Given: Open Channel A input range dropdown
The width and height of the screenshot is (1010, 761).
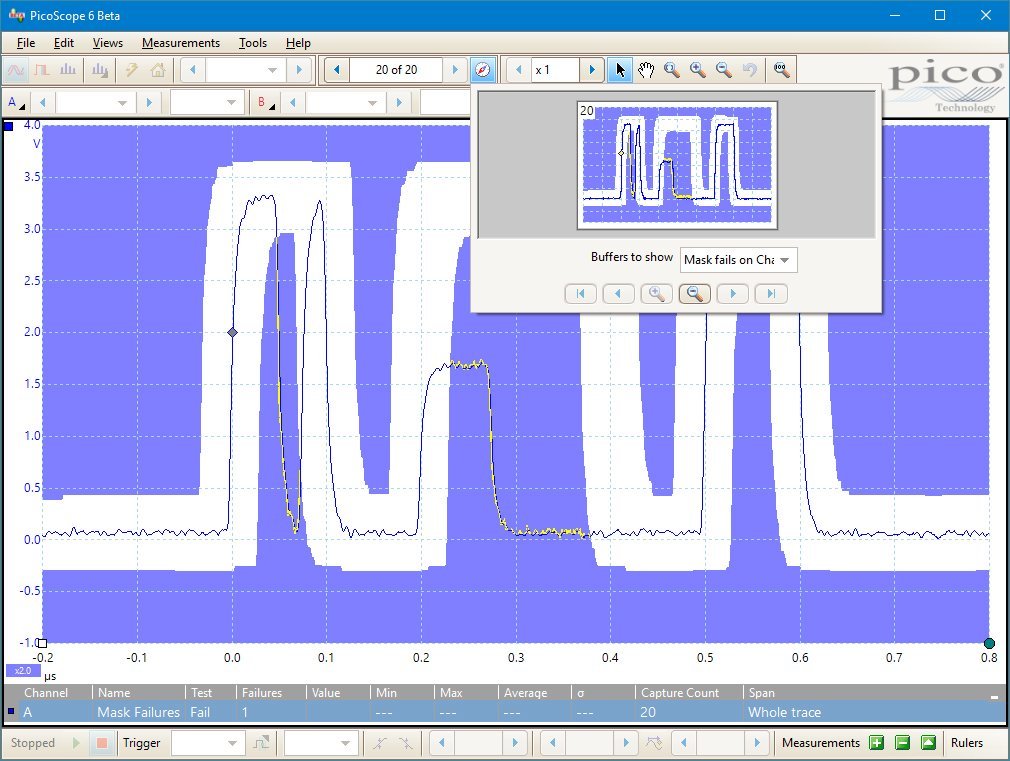Looking at the screenshot, I should (x=95, y=102).
